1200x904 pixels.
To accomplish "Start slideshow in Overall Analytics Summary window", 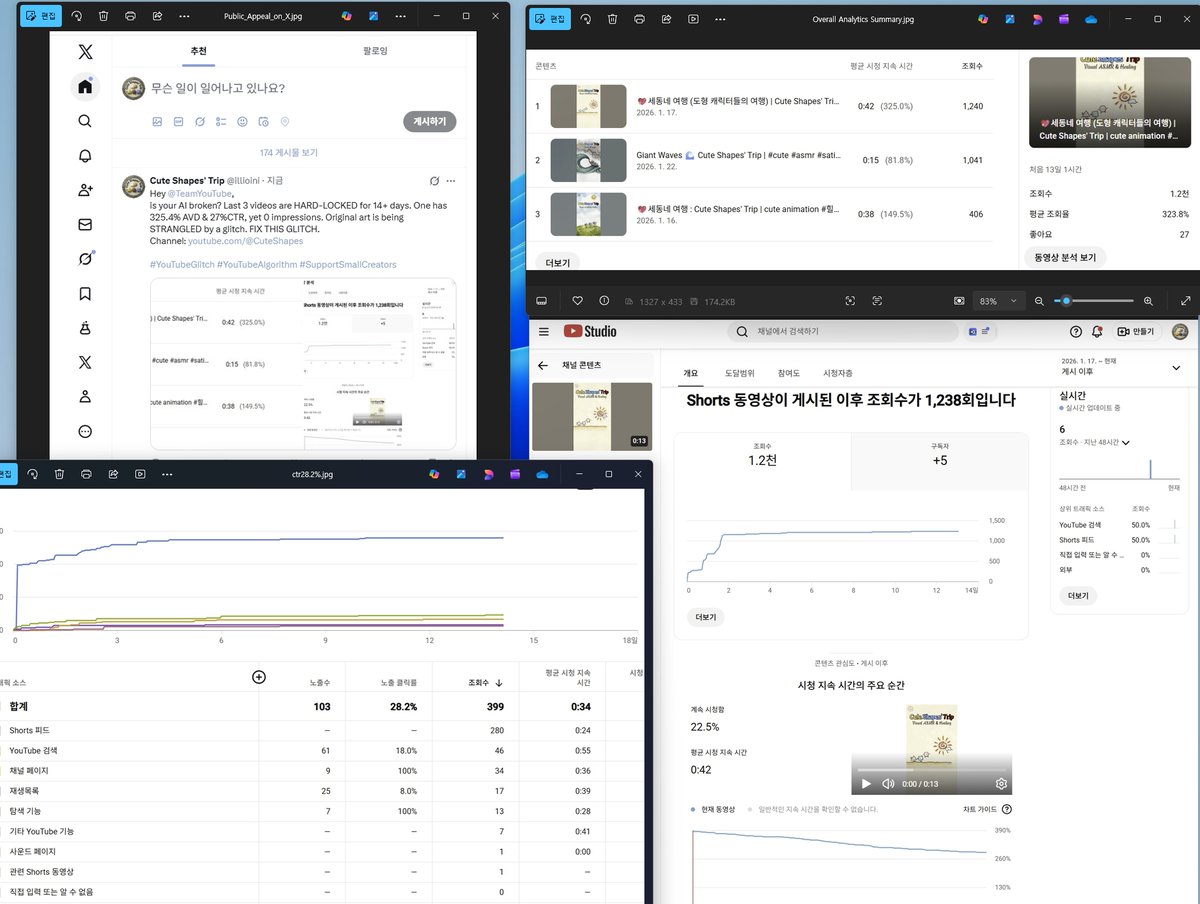I will coord(693,19).
